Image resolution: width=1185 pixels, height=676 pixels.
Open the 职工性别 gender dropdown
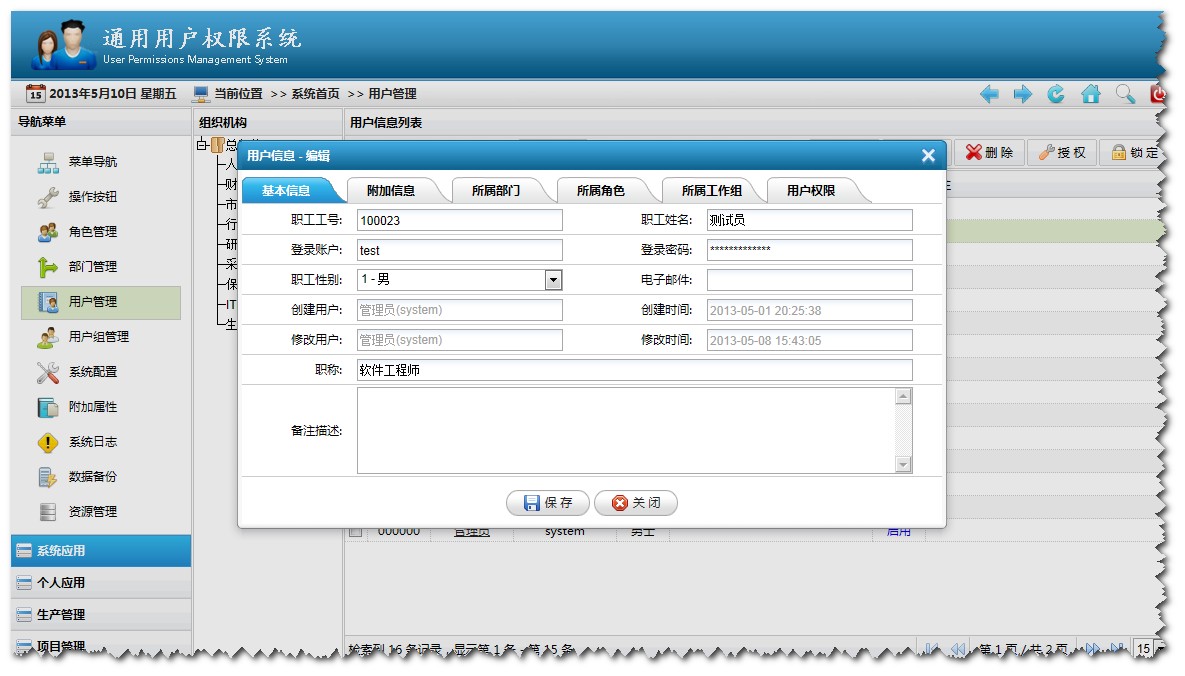[552, 280]
